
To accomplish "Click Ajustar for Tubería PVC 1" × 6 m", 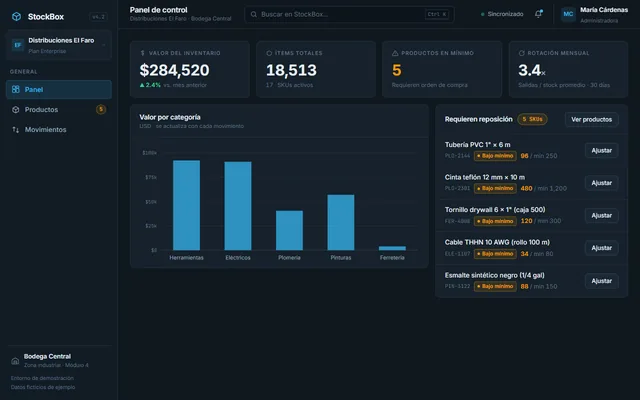I will coord(601,150).
